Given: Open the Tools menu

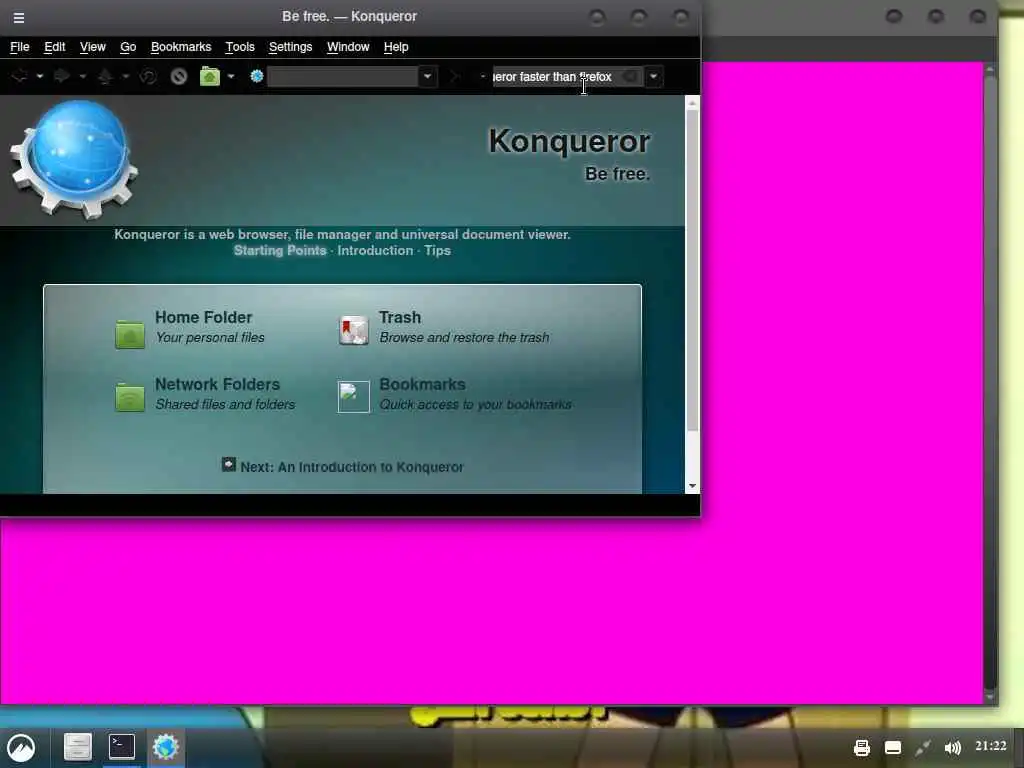Looking at the screenshot, I should coord(240,47).
